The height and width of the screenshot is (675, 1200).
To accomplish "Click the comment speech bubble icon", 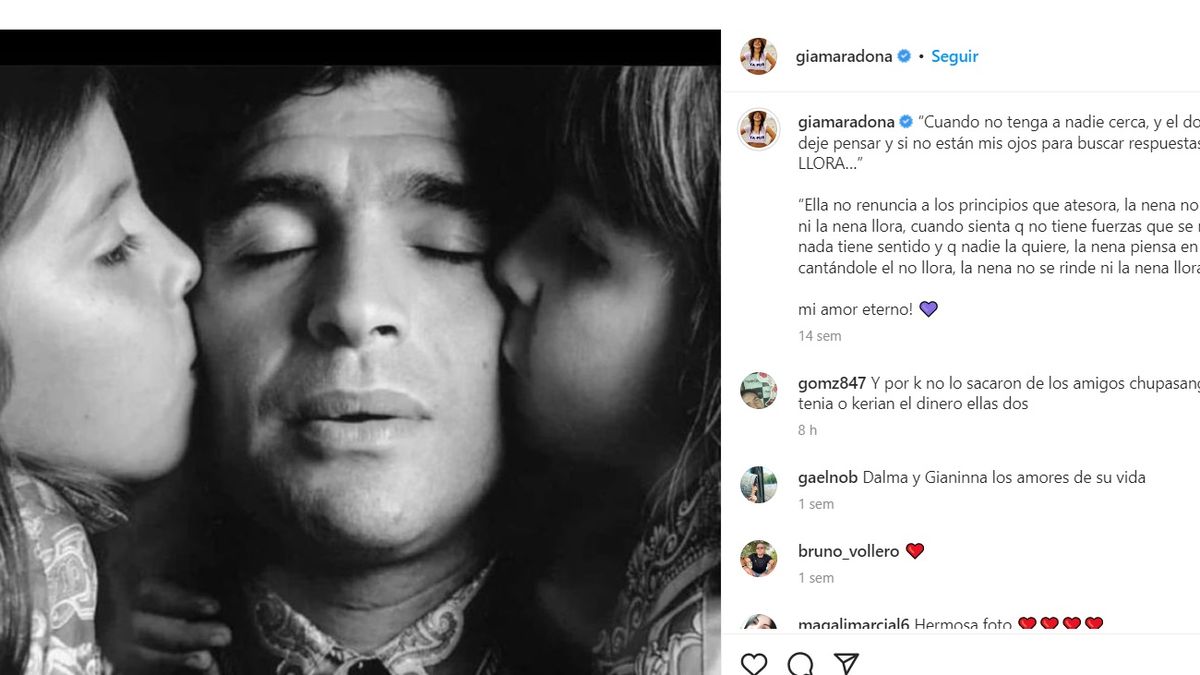I will point(800,663).
